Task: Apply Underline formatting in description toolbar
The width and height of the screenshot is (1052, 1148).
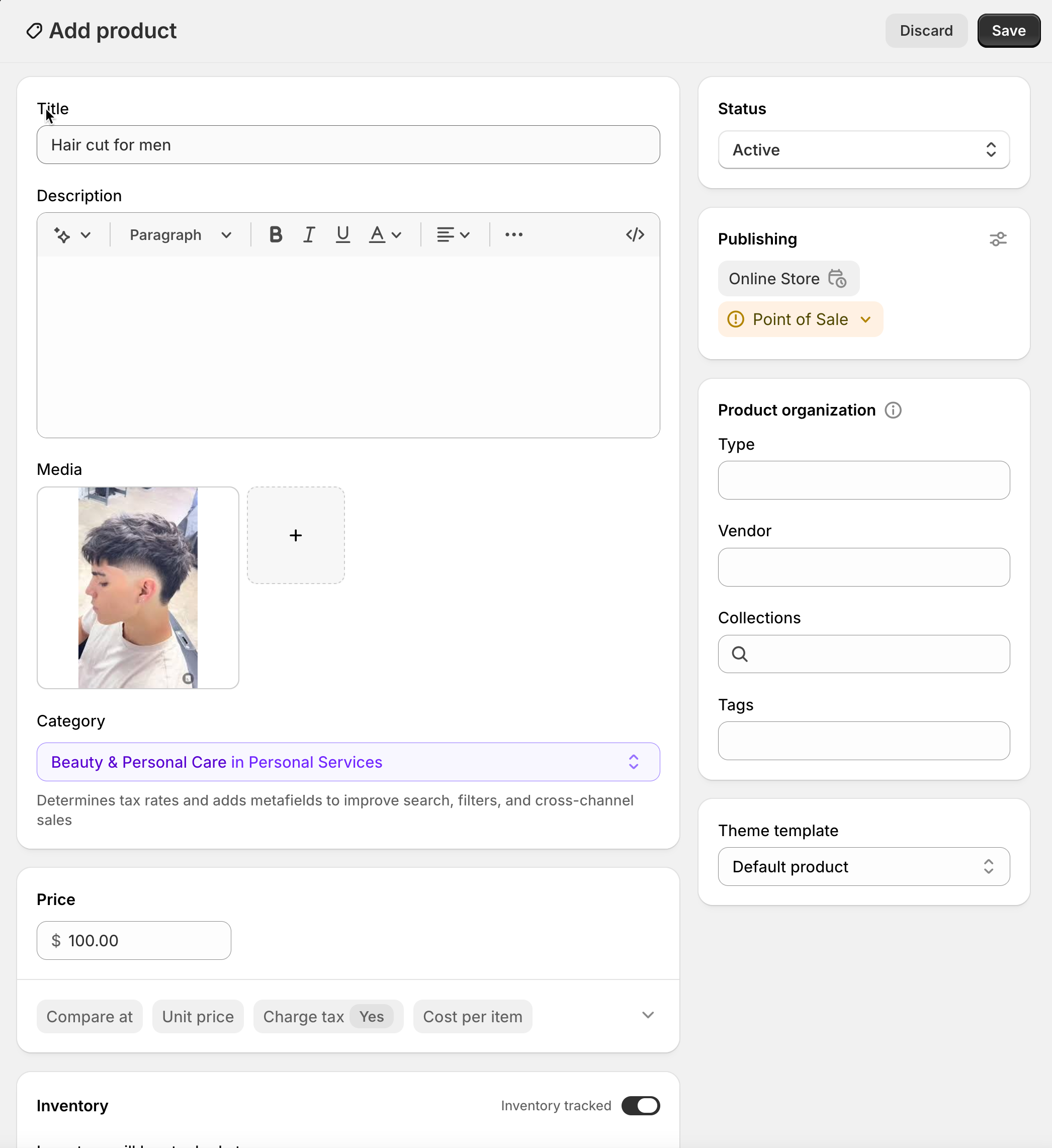Action: (342, 234)
